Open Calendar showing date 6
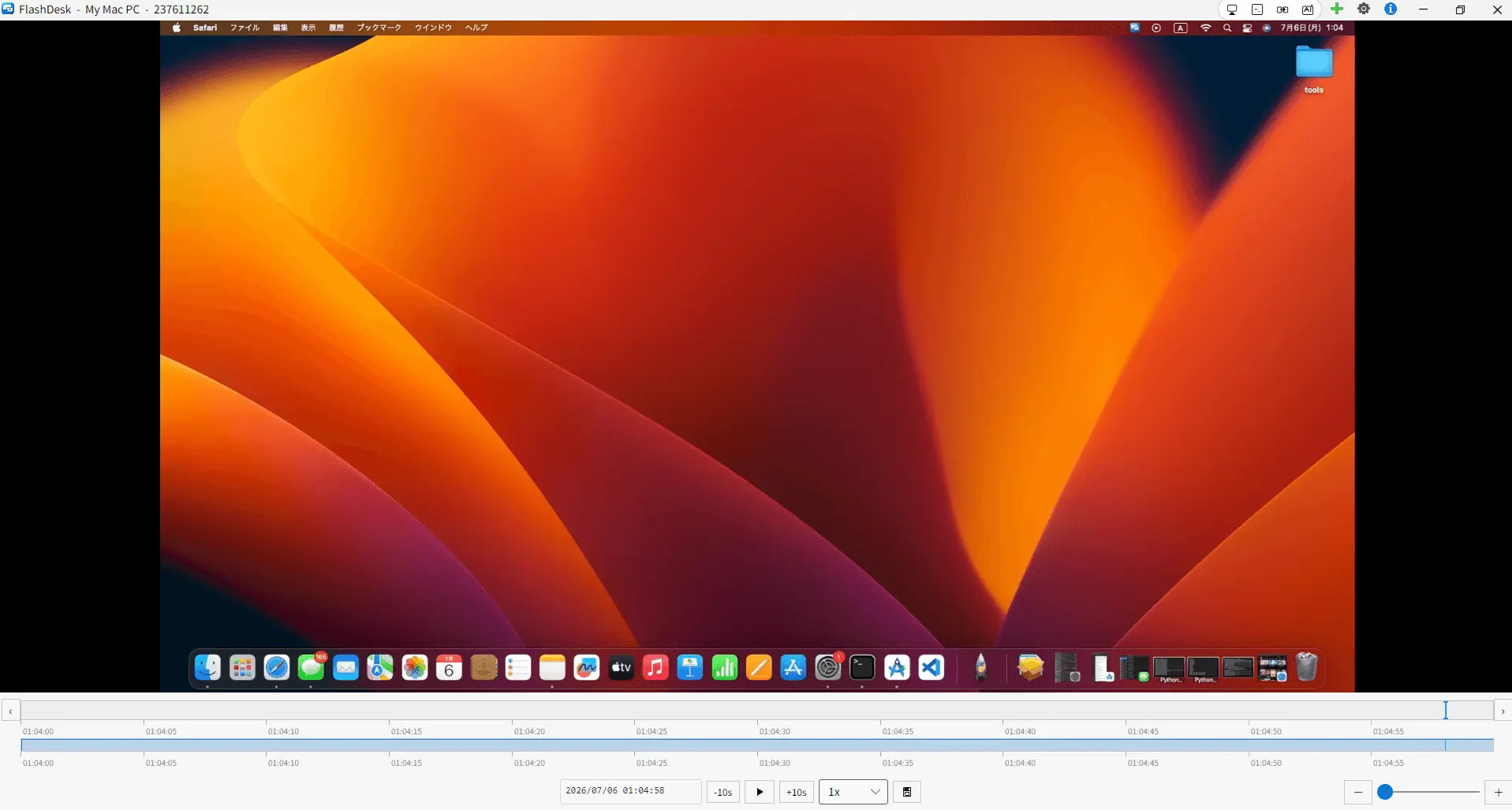 449,668
